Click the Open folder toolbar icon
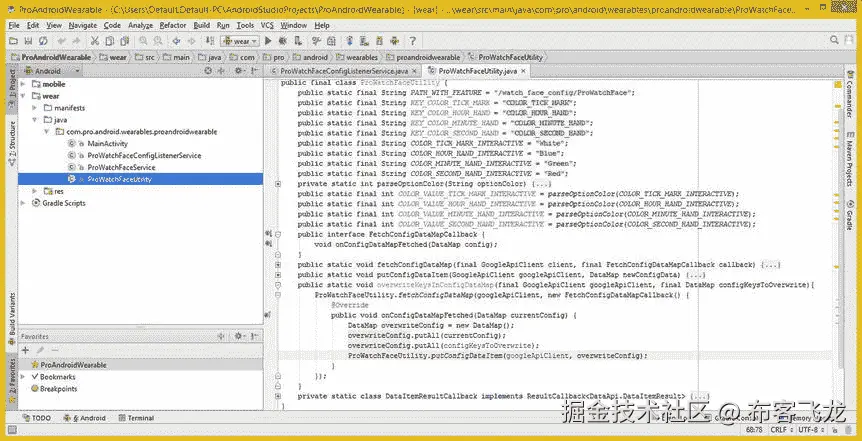 pos(13,41)
